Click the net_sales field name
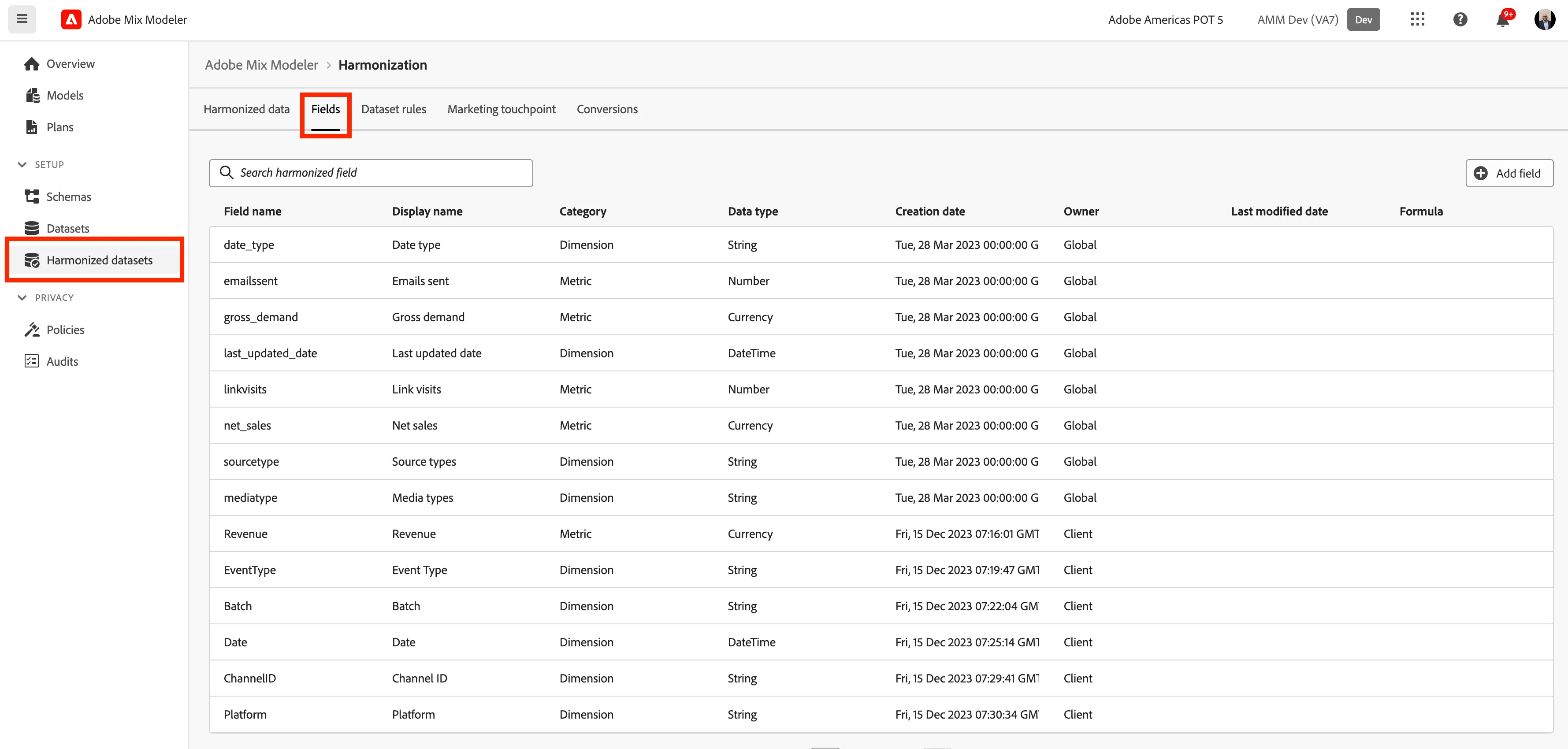Viewport: 1568px width, 749px height. coord(247,426)
